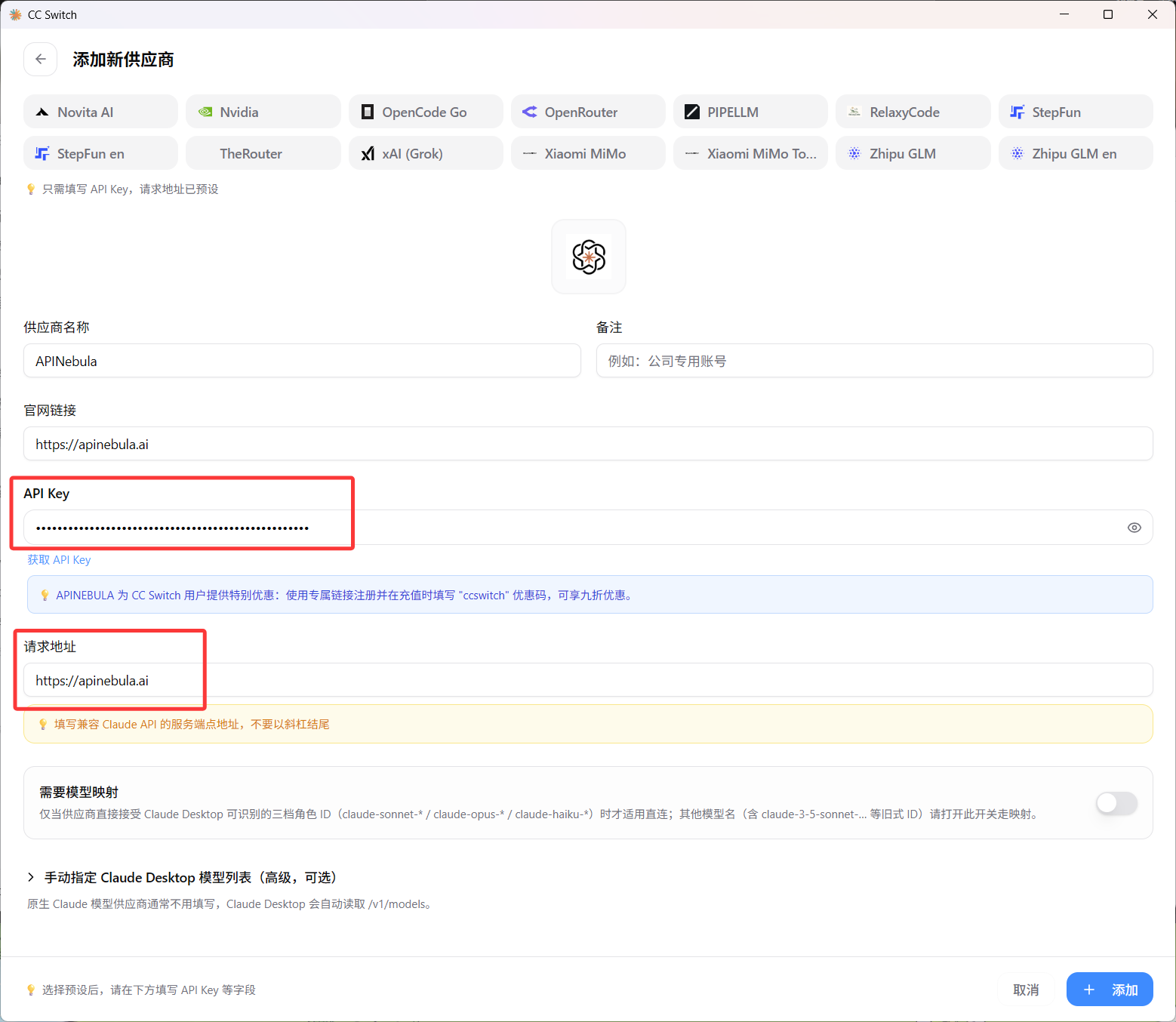
Task: Click the provider logo icon tile
Action: (589, 257)
